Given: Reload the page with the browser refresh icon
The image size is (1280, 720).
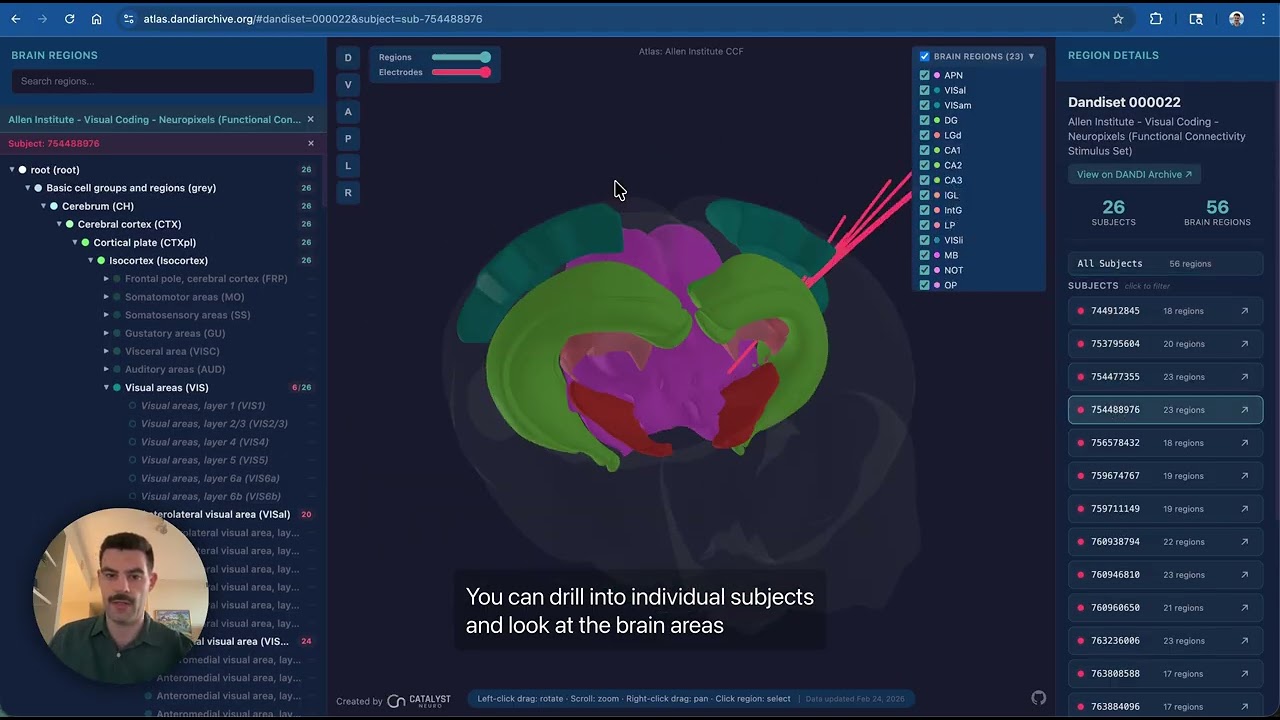Looking at the screenshot, I should (x=69, y=18).
